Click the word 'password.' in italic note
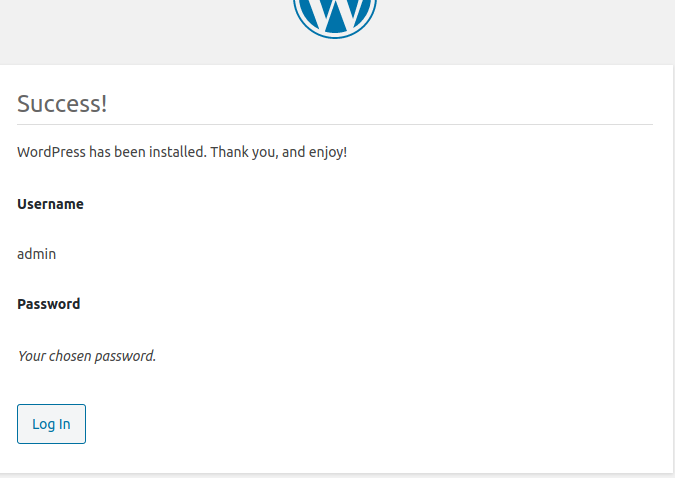This screenshot has height=478, width=675. tap(125, 357)
